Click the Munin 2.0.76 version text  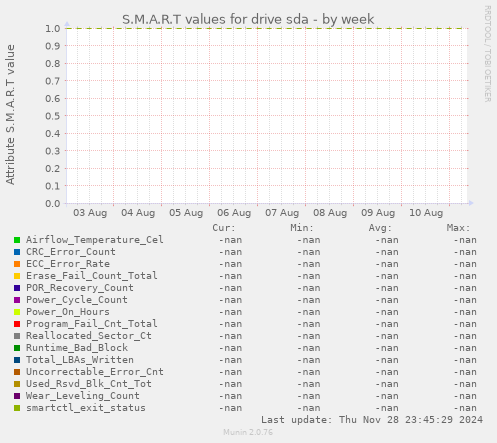click(x=248, y=432)
